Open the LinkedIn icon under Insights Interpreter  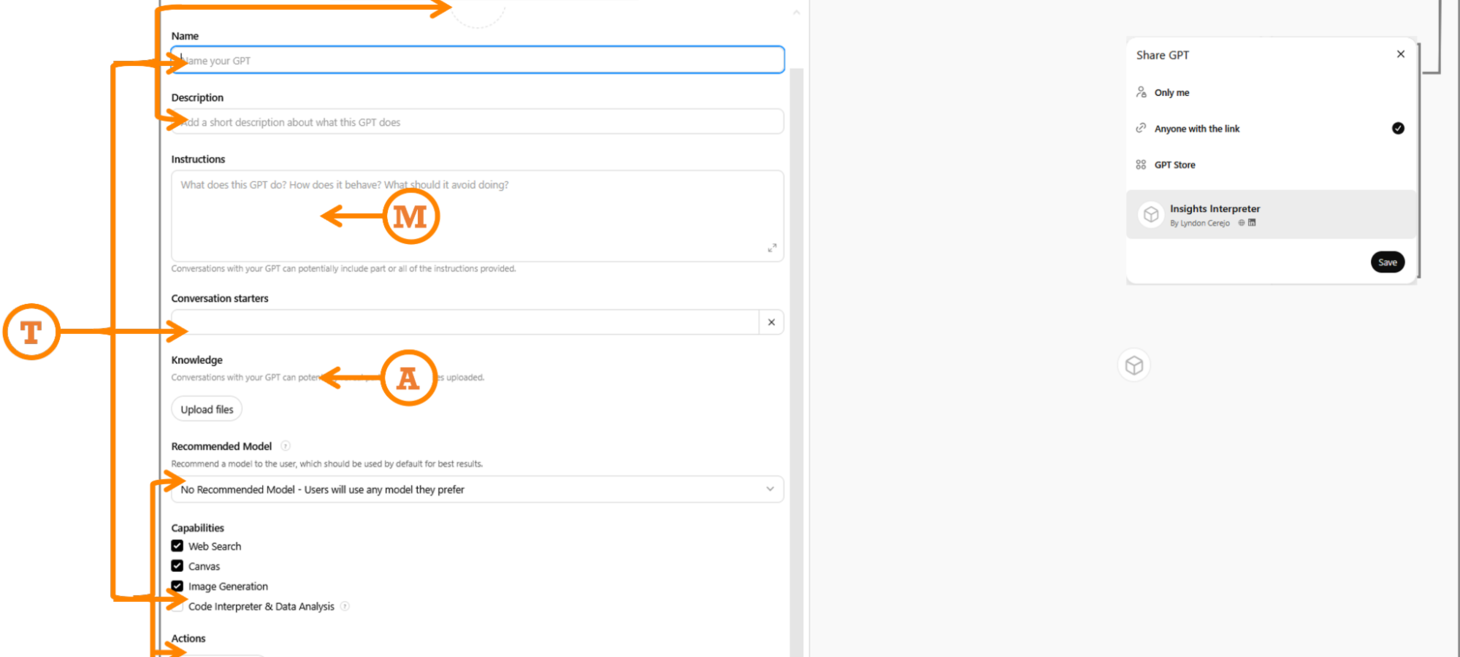click(x=1252, y=223)
